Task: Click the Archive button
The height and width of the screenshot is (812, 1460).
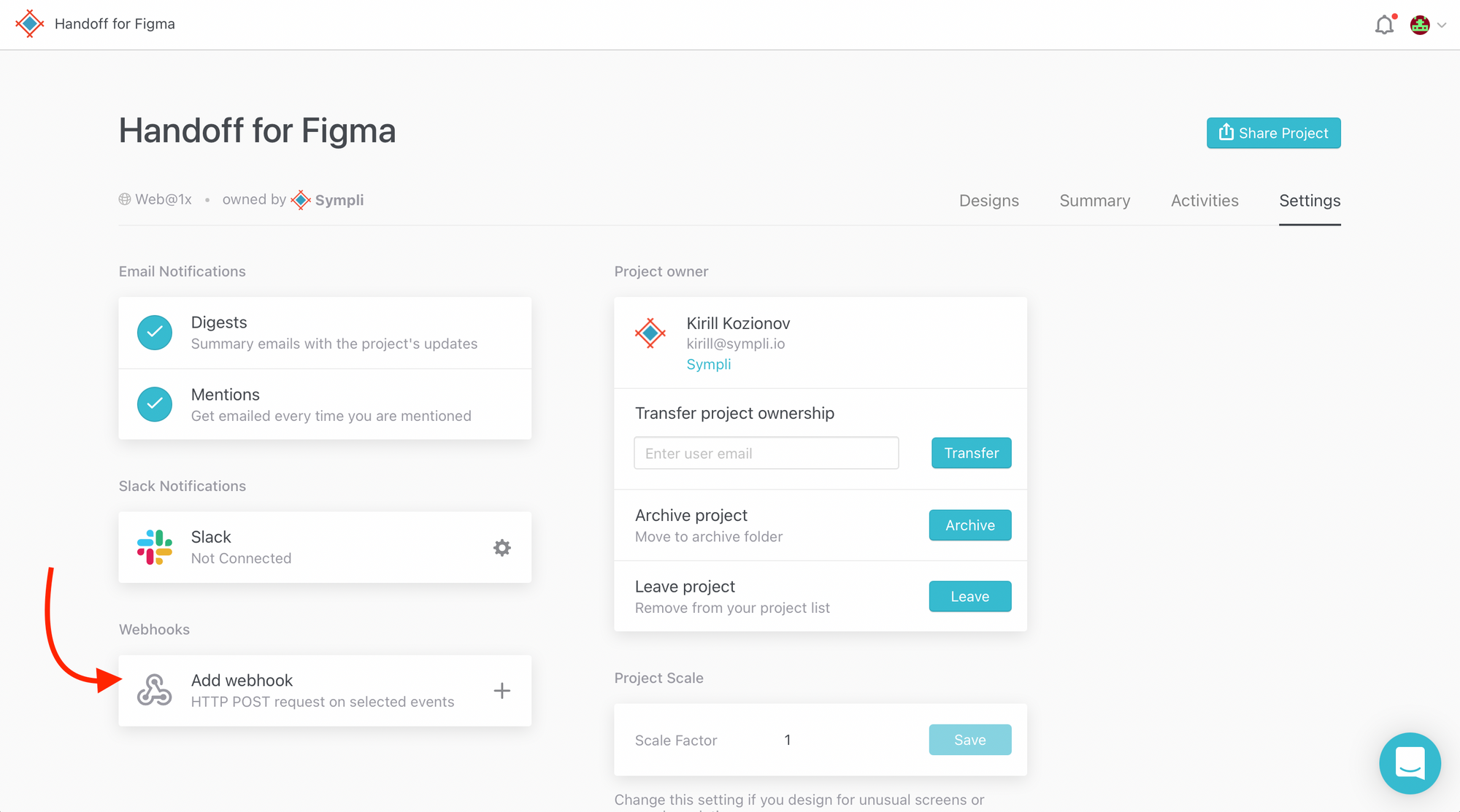Action: click(x=969, y=525)
